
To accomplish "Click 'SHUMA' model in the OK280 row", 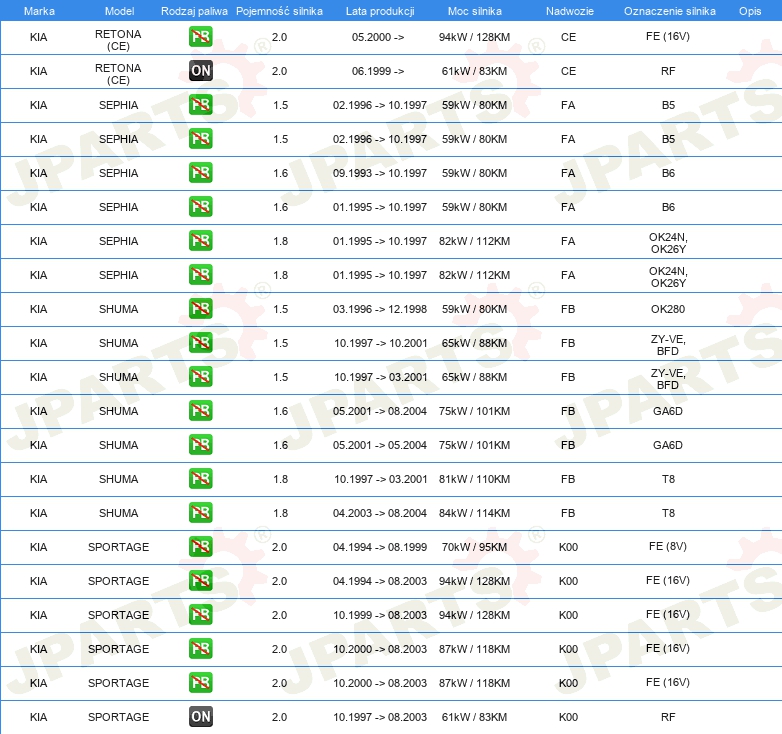I will tap(118, 309).
